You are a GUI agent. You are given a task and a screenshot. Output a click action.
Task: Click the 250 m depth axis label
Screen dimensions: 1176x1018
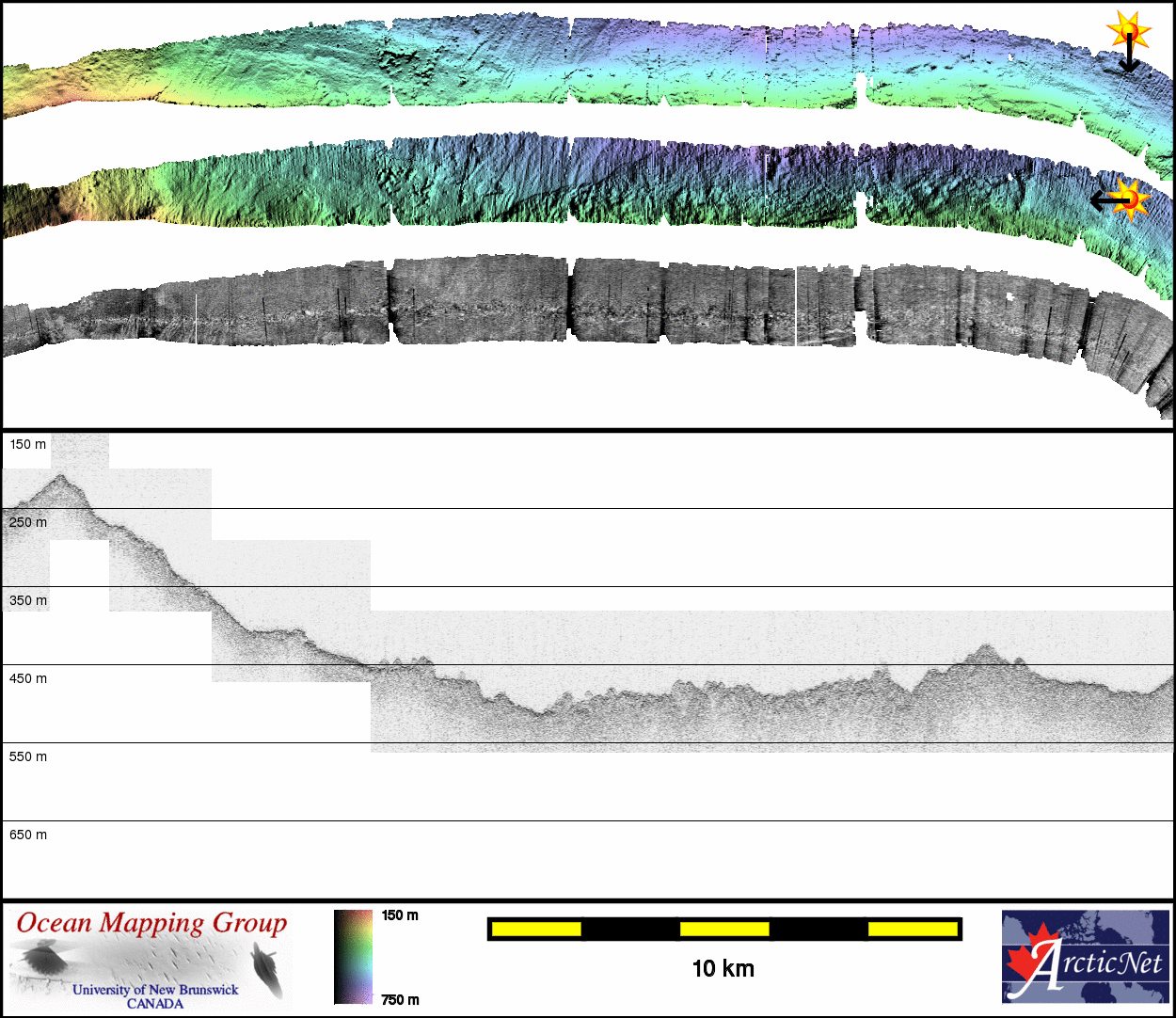click(x=28, y=522)
